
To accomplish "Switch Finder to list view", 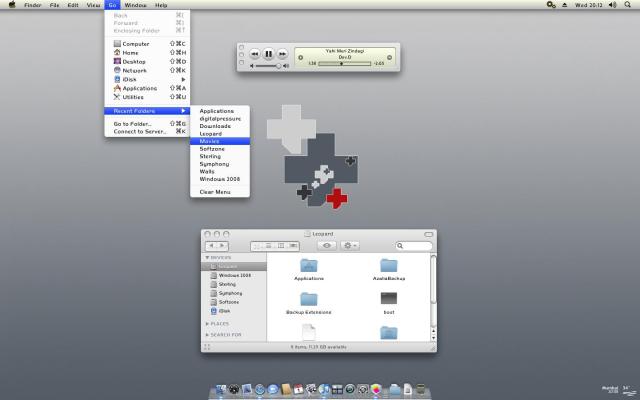I will click(x=269, y=246).
